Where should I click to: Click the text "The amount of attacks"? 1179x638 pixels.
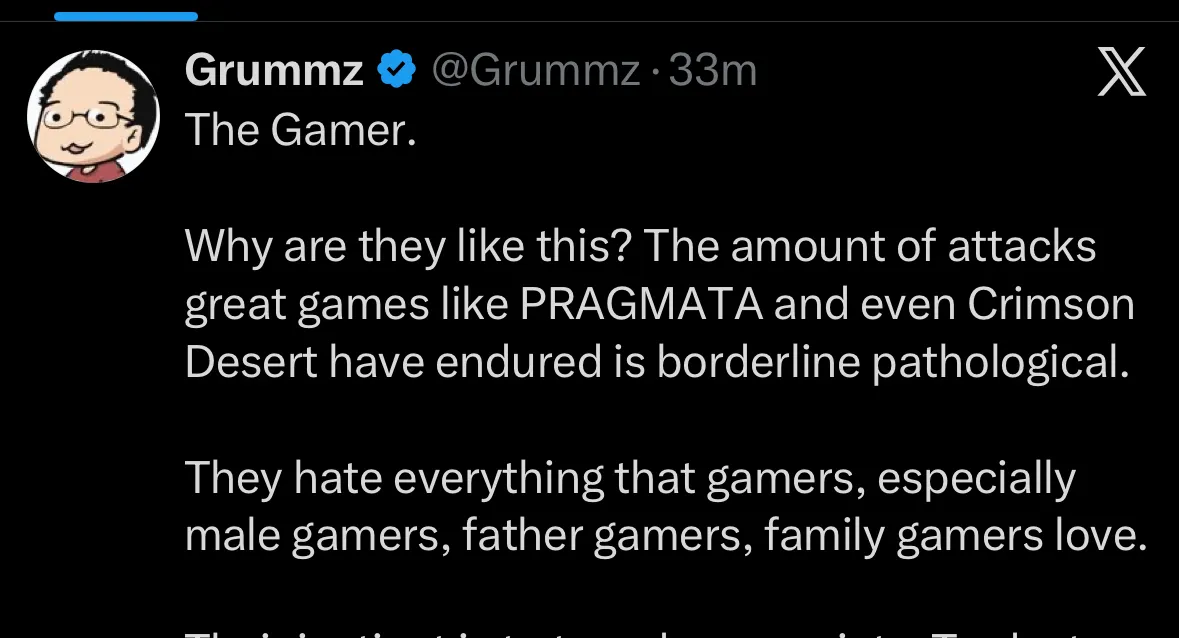[869, 247]
